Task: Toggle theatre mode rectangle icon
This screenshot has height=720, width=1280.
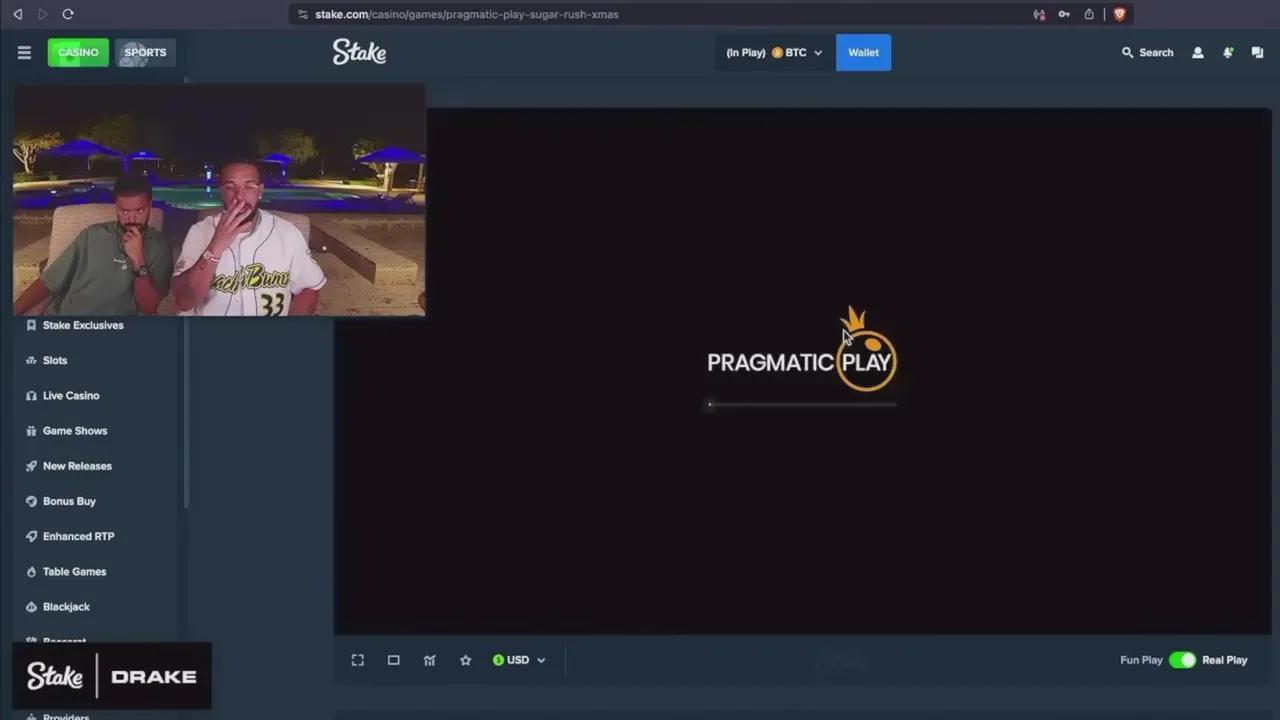Action: coord(393,660)
